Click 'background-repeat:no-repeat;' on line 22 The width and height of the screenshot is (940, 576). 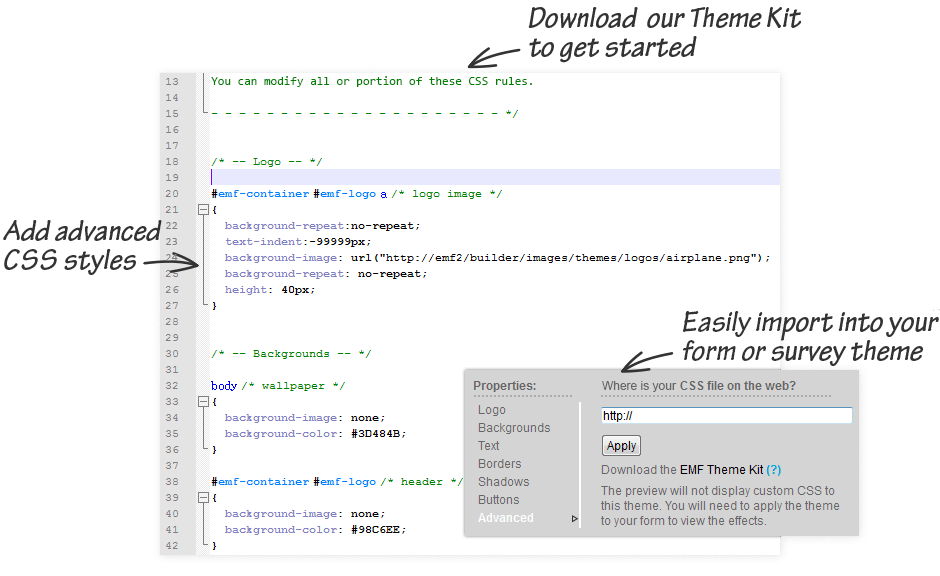323,225
